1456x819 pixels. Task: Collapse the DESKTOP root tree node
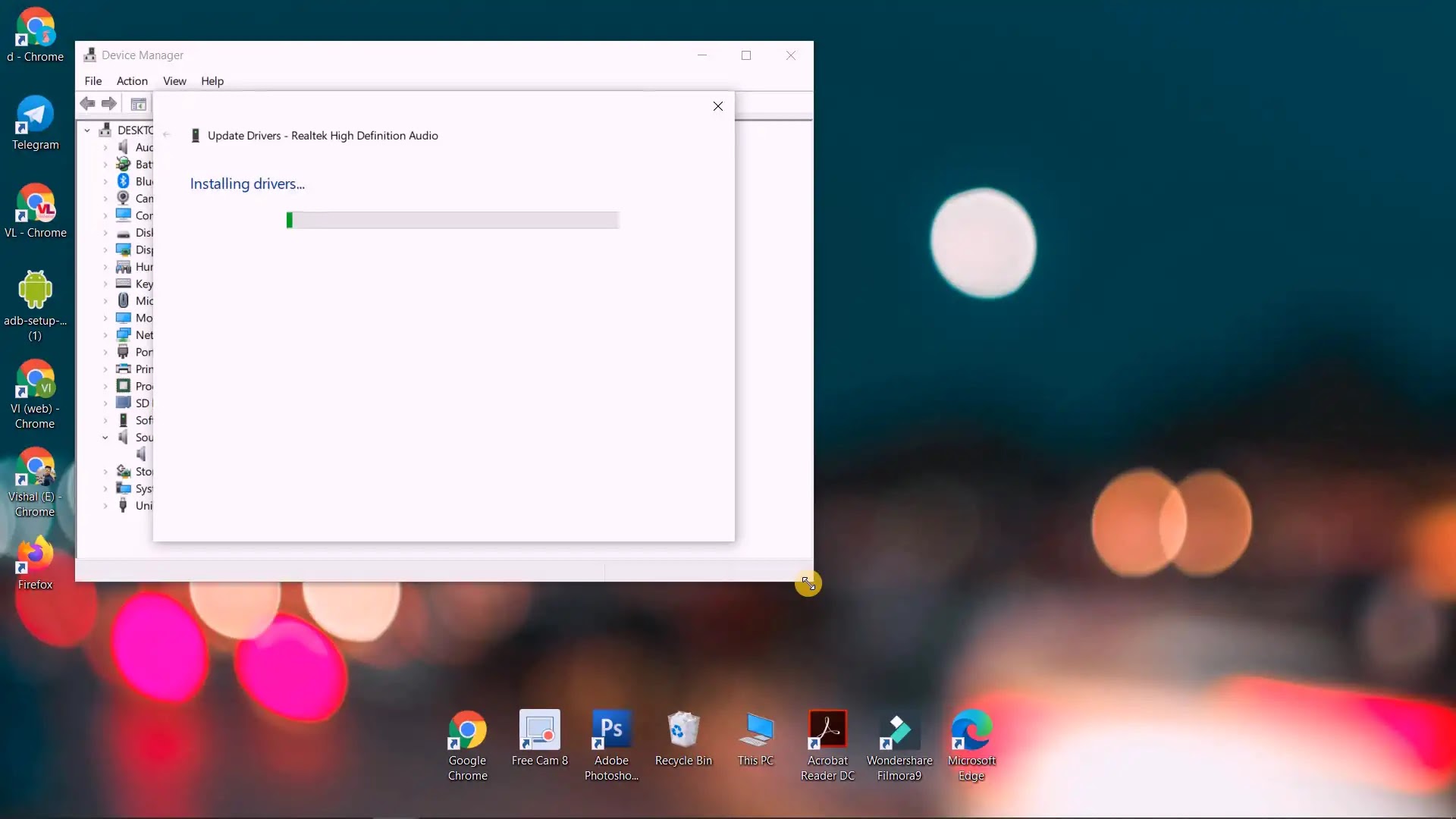tap(87, 130)
